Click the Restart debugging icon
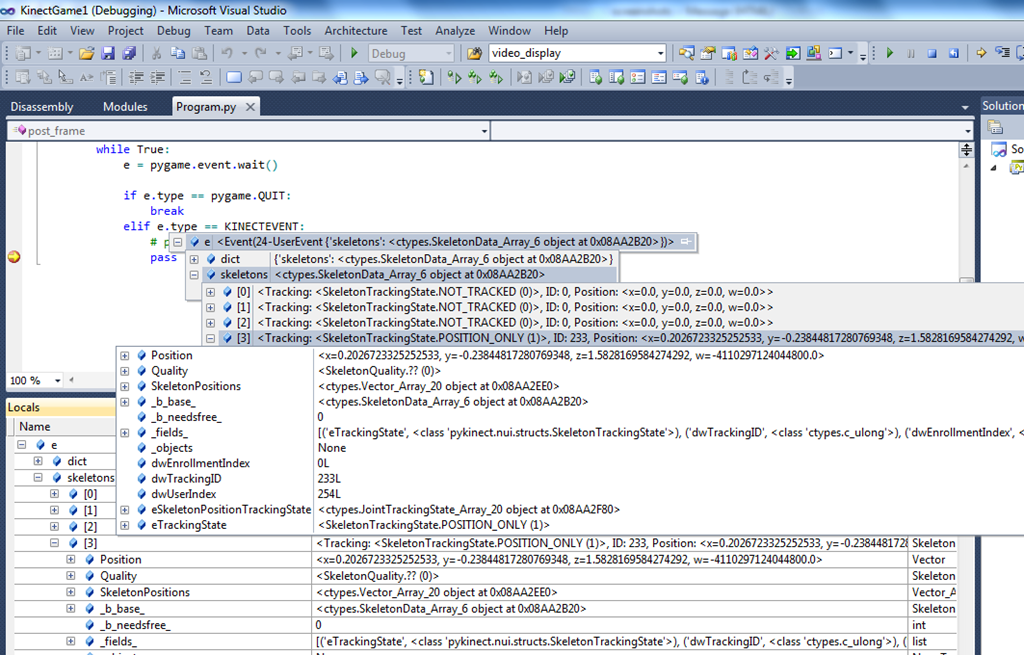The width and height of the screenshot is (1024, 655). point(952,53)
